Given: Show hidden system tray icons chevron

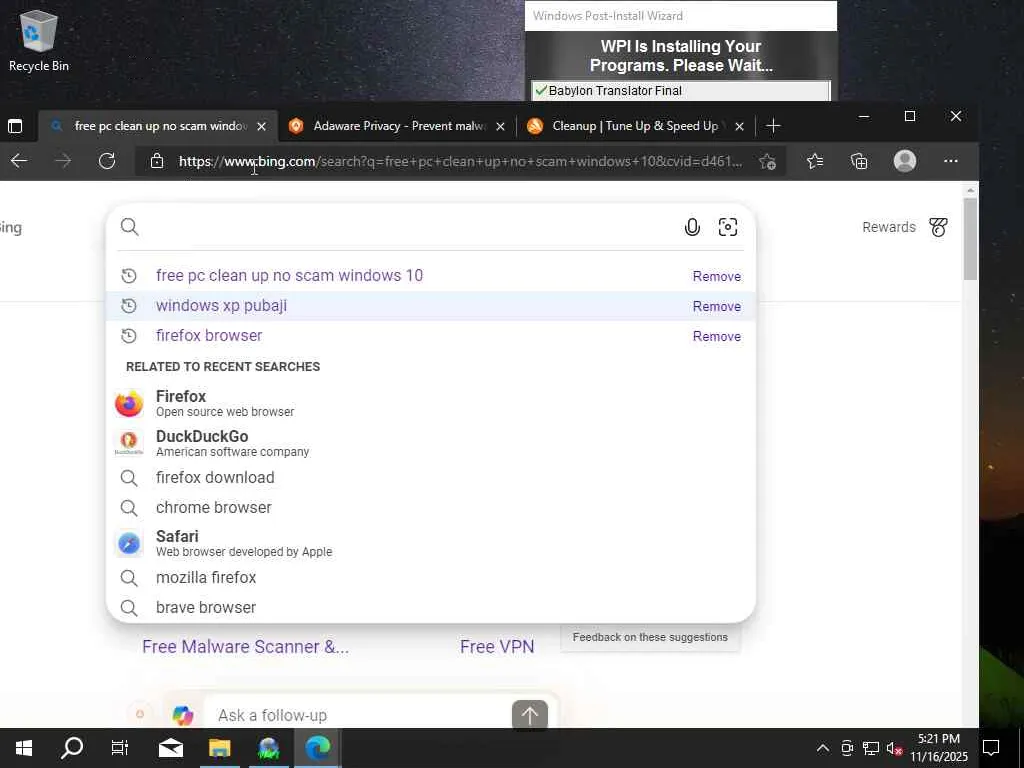Looking at the screenshot, I should pyautogui.click(x=823, y=748).
